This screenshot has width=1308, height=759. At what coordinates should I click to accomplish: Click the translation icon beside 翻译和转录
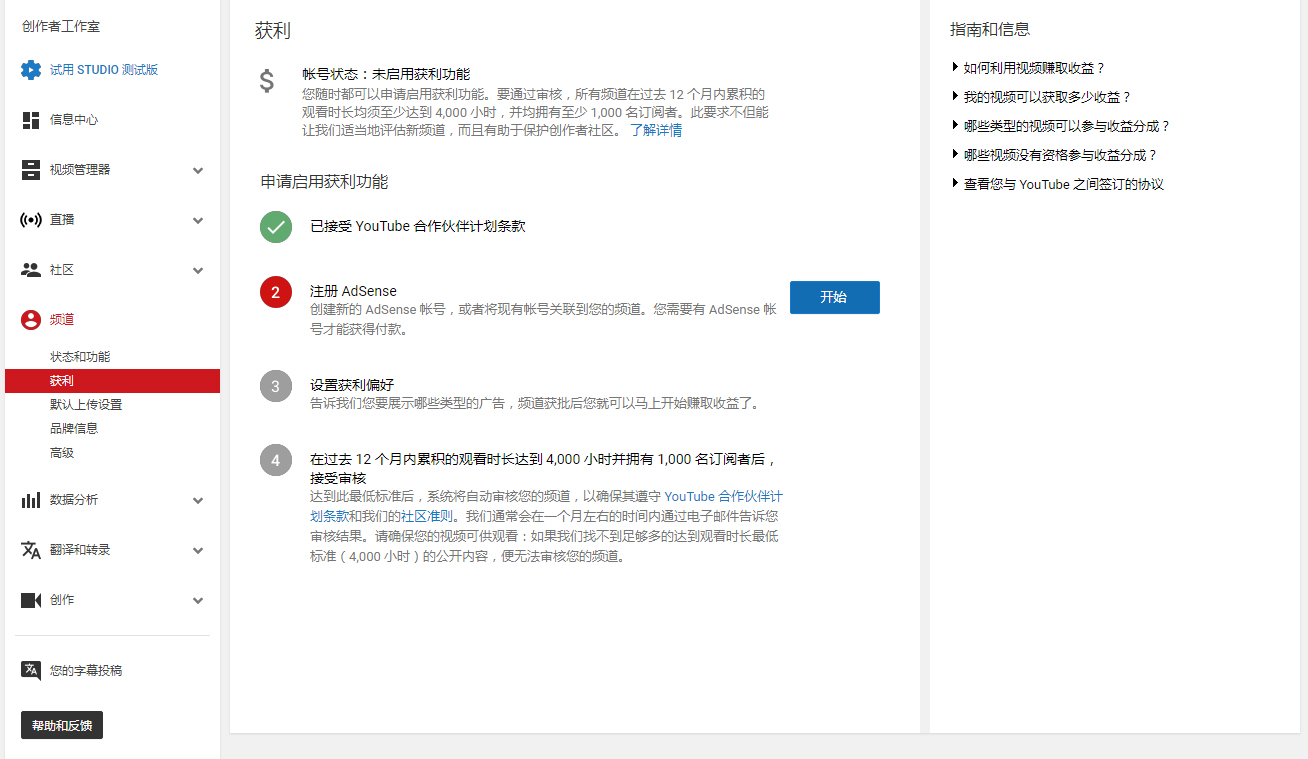[x=31, y=550]
